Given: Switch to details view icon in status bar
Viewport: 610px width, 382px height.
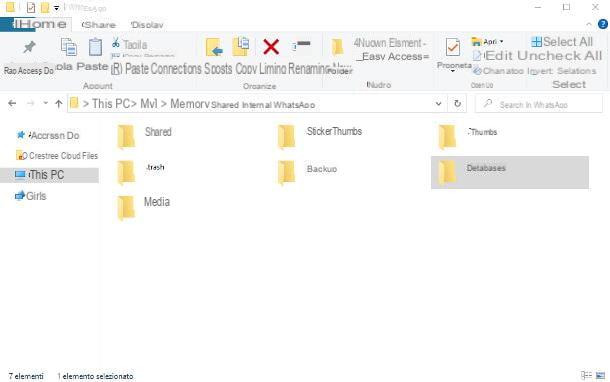Looking at the screenshot, I should click(586, 375).
